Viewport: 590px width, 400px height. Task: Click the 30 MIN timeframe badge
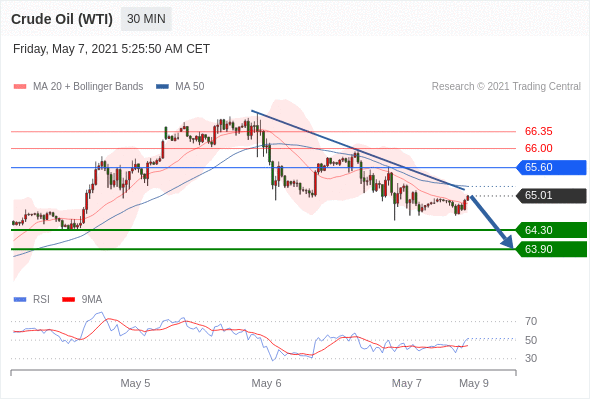(146, 19)
